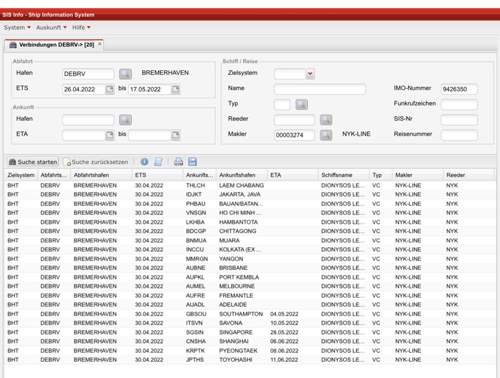Sort by Reeder column header
This screenshot has width=500, height=378.
pyautogui.click(x=469, y=175)
